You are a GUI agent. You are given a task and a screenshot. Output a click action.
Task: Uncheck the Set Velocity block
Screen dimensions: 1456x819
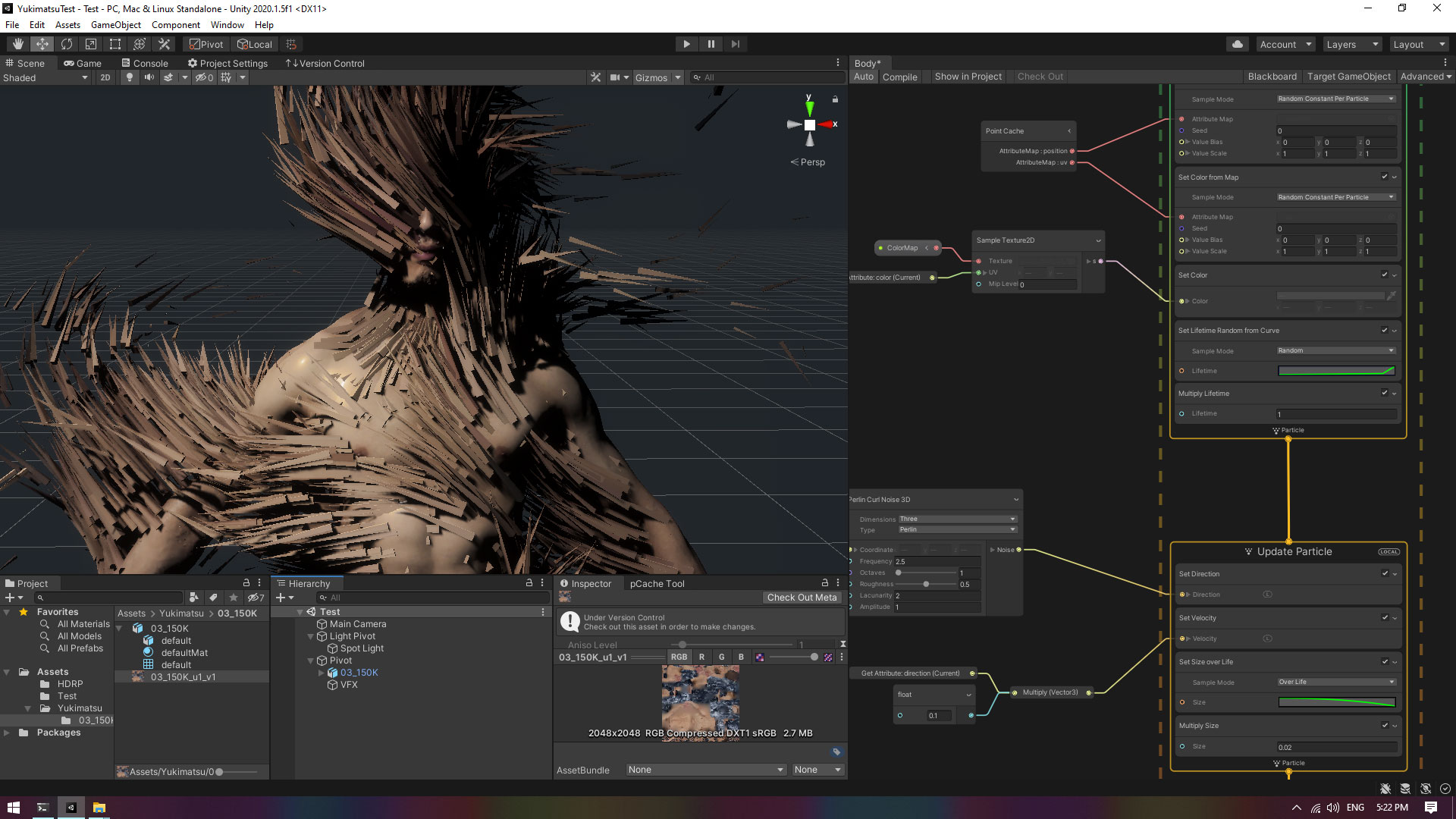pos(1384,617)
